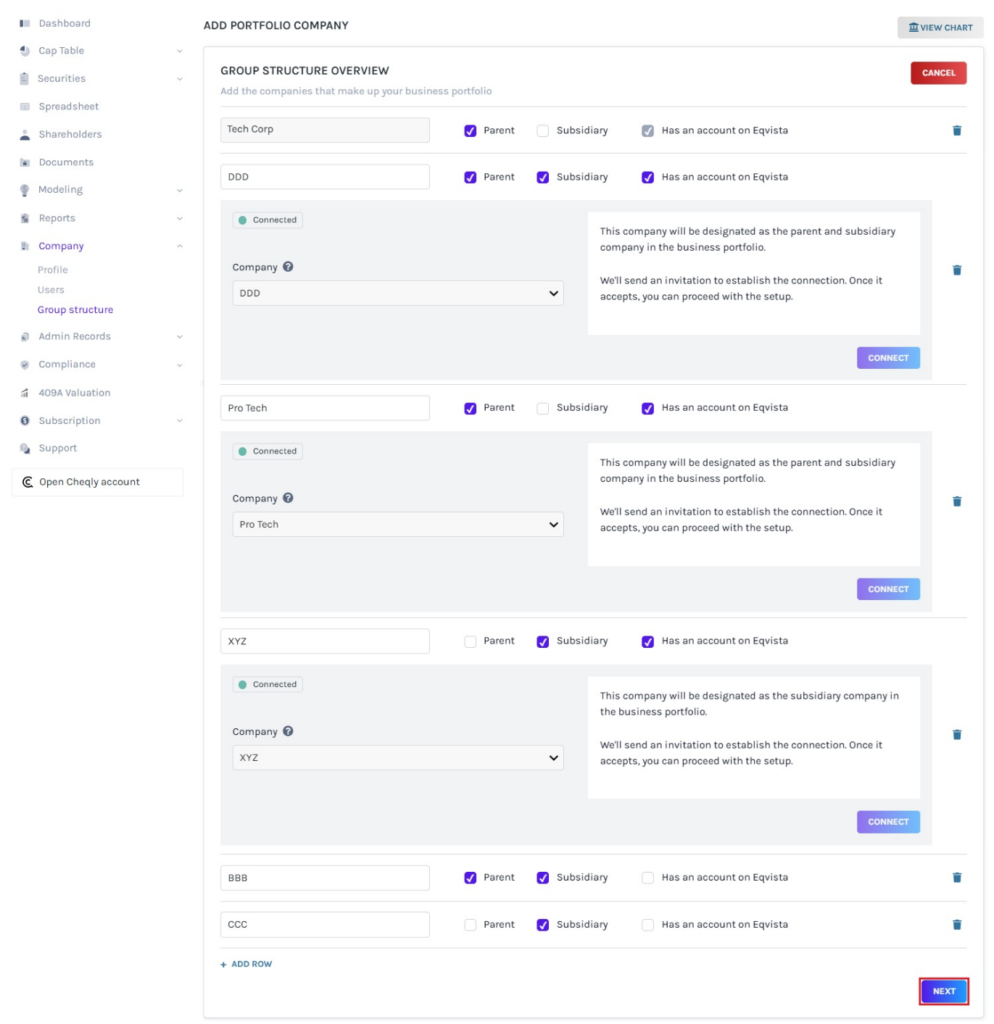Click the Cheqly logo icon
994x1024 pixels.
(x=27, y=482)
